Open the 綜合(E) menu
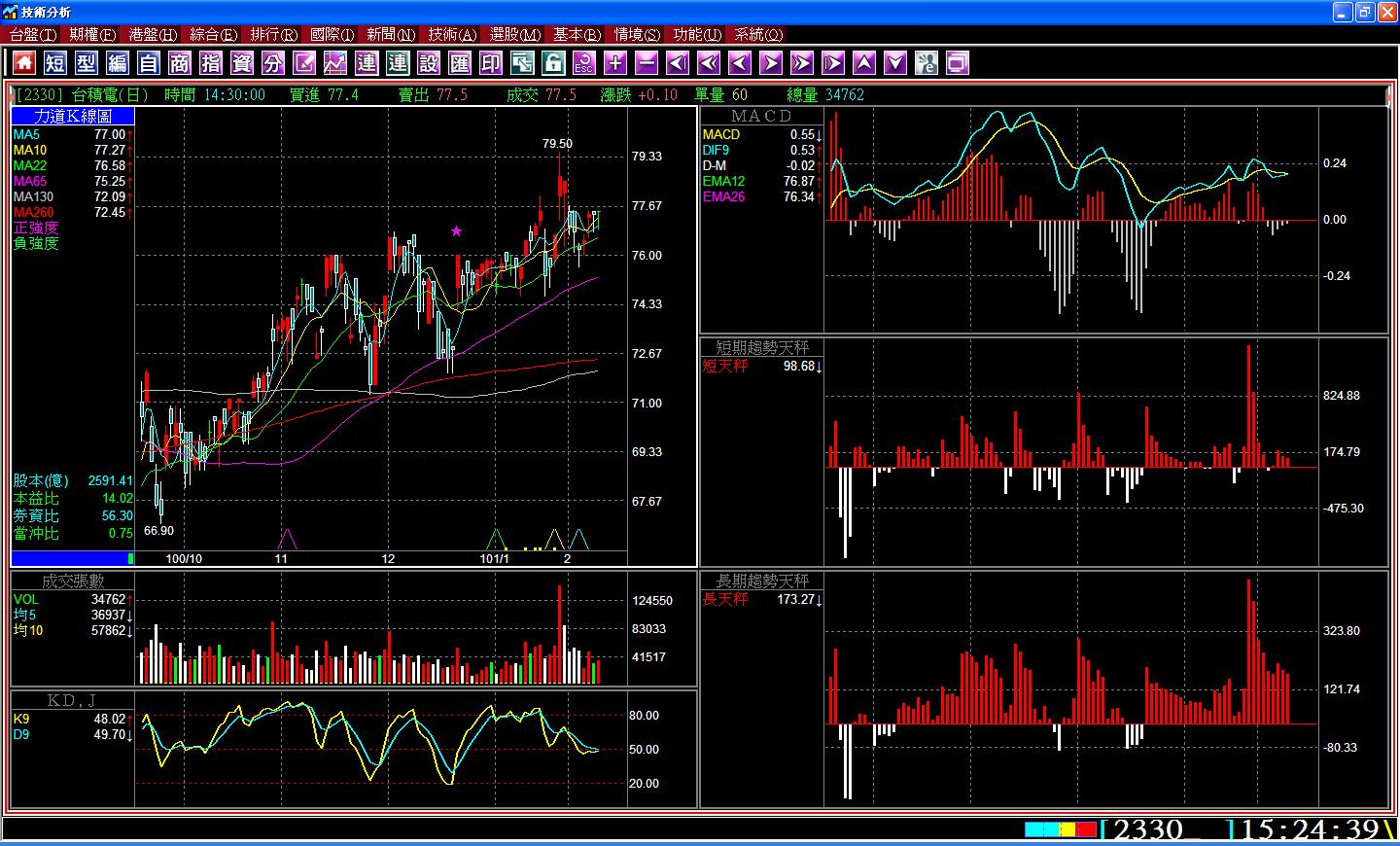Viewport: 1400px width, 846px height. click(213, 34)
